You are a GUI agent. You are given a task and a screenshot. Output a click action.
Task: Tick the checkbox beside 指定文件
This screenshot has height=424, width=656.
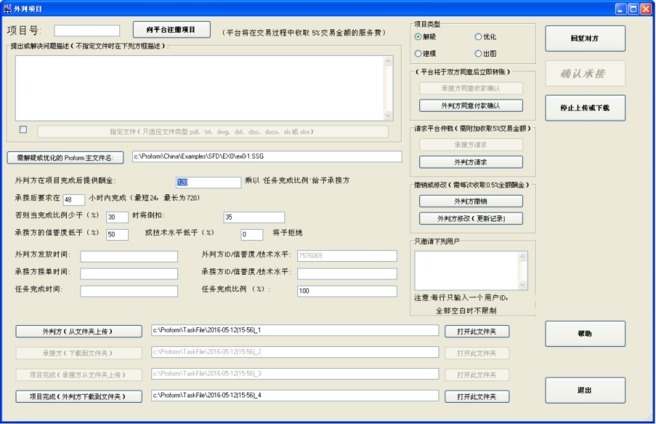coord(23,130)
